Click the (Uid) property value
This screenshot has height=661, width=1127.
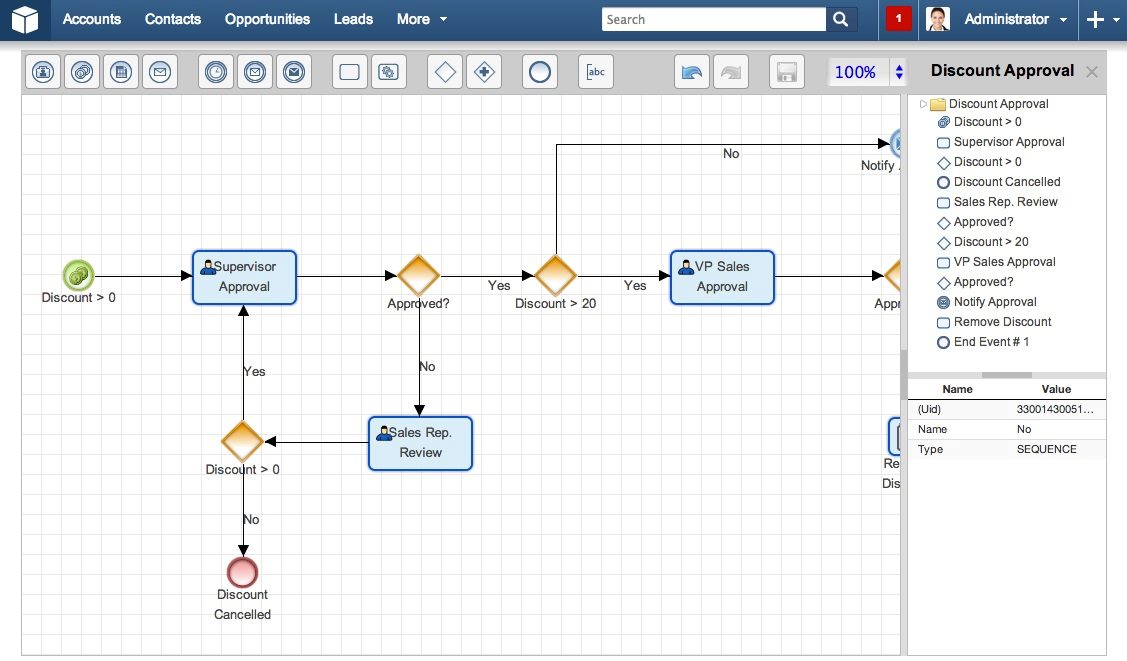(x=1055, y=410)
